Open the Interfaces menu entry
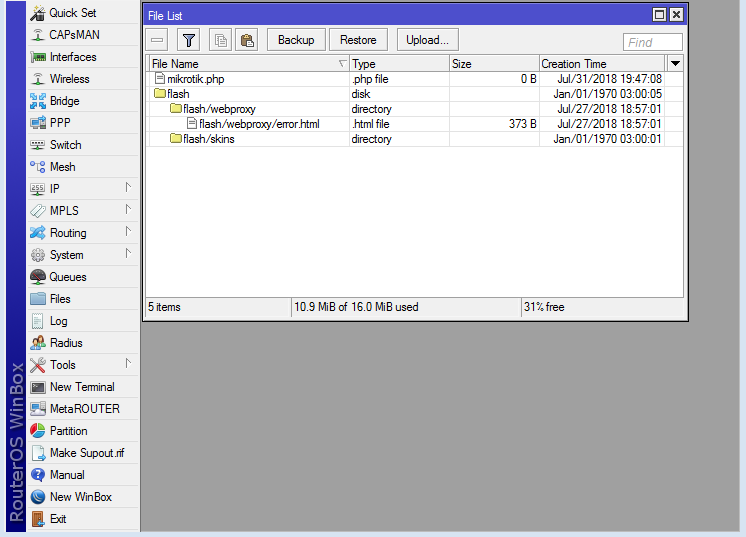 [x=83, y=57]
